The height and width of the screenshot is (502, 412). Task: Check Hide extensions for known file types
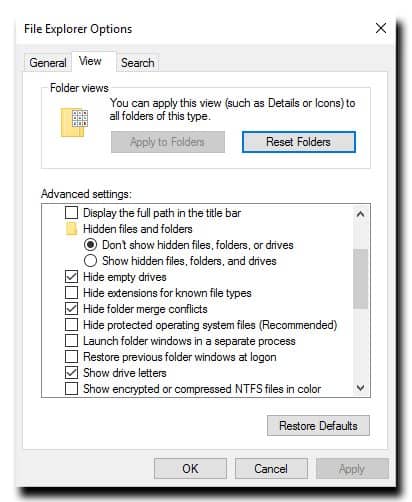(x=71, y=293)
